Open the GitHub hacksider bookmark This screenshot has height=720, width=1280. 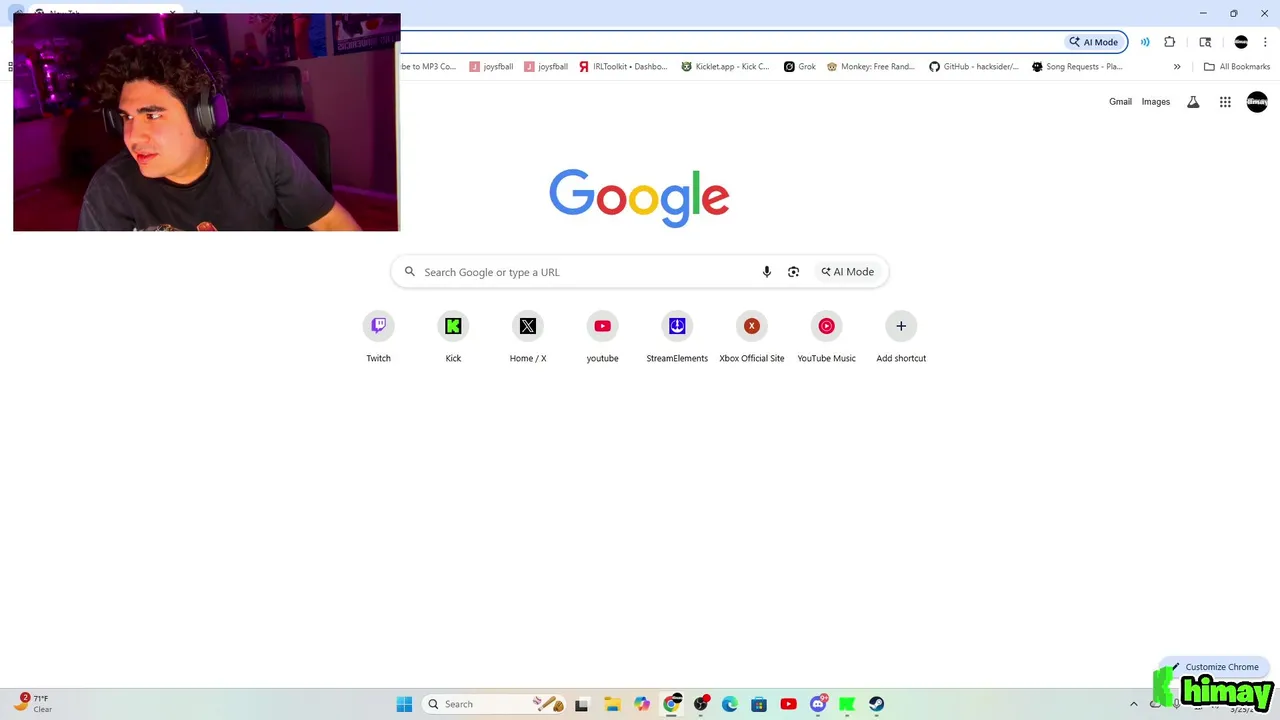(974, 67)
